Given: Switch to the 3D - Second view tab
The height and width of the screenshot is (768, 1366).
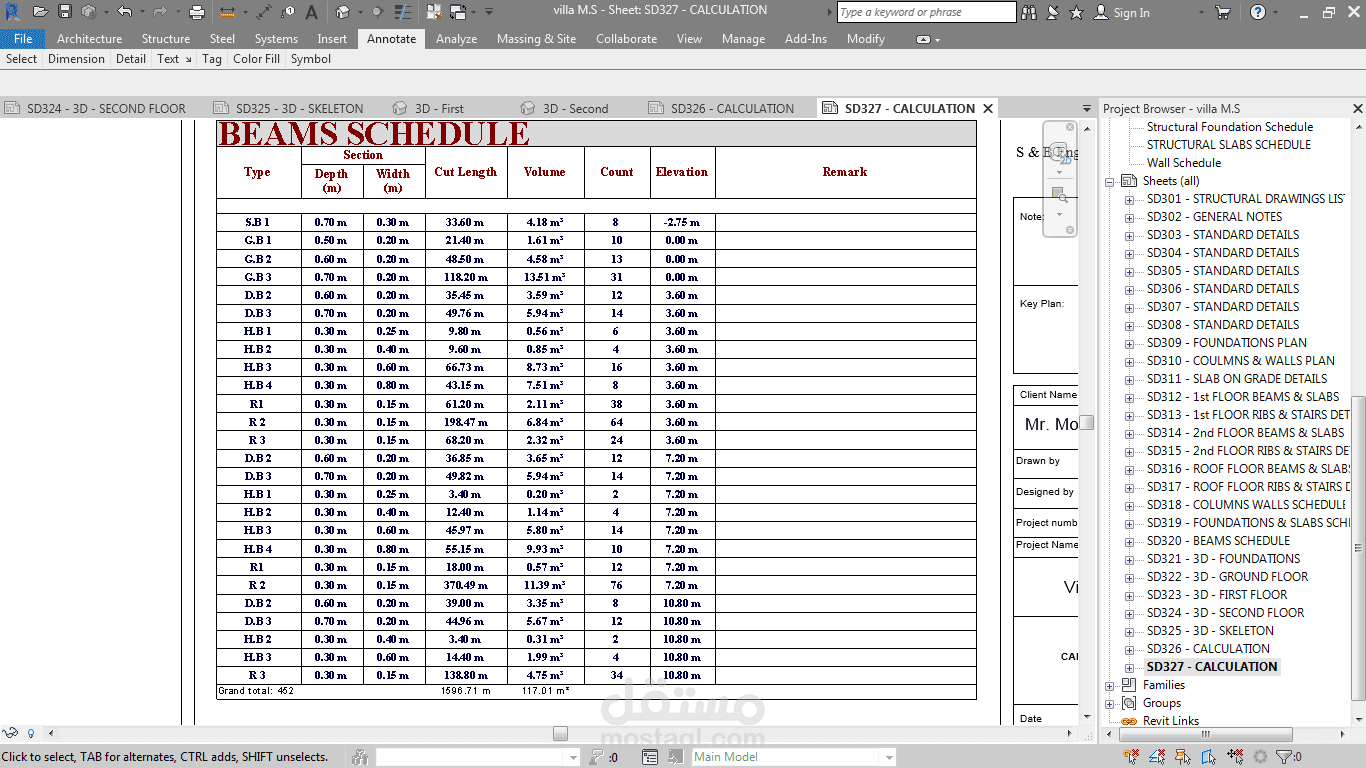Looking at the screenshot, I should click(564, 108).
